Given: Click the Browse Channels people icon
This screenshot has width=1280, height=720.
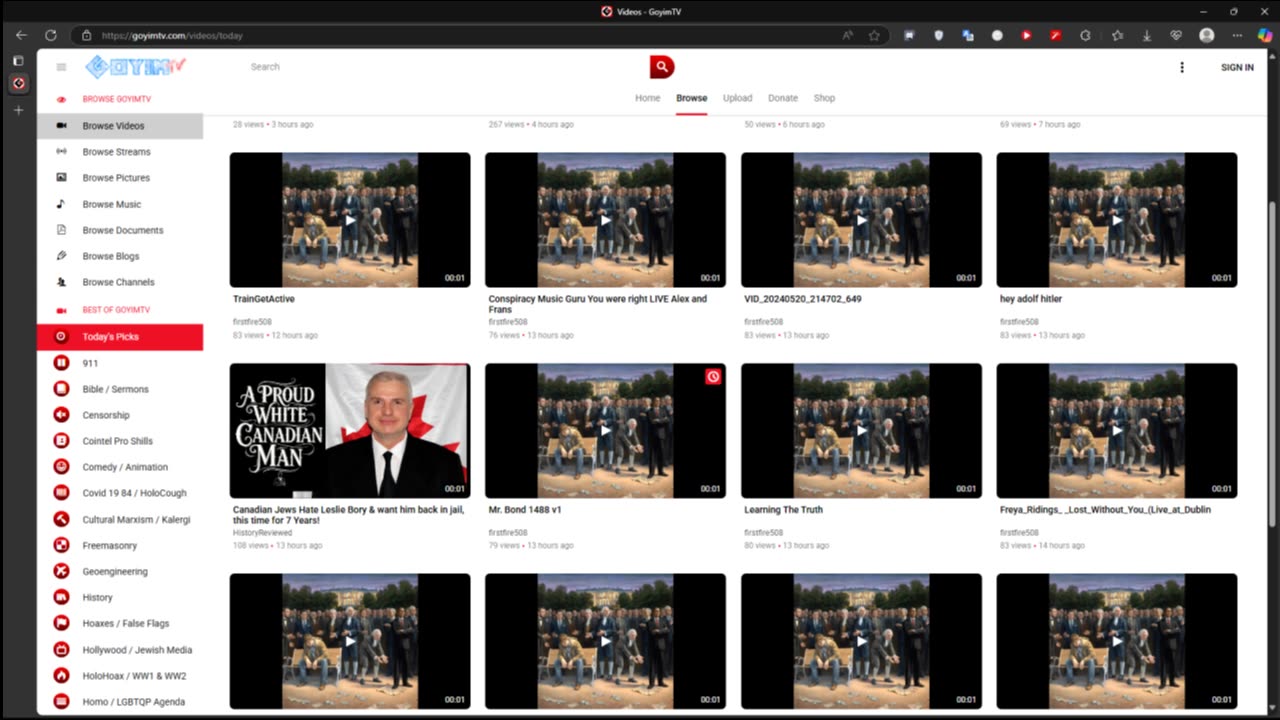Looking at the screenshot, I should (61, 282).
